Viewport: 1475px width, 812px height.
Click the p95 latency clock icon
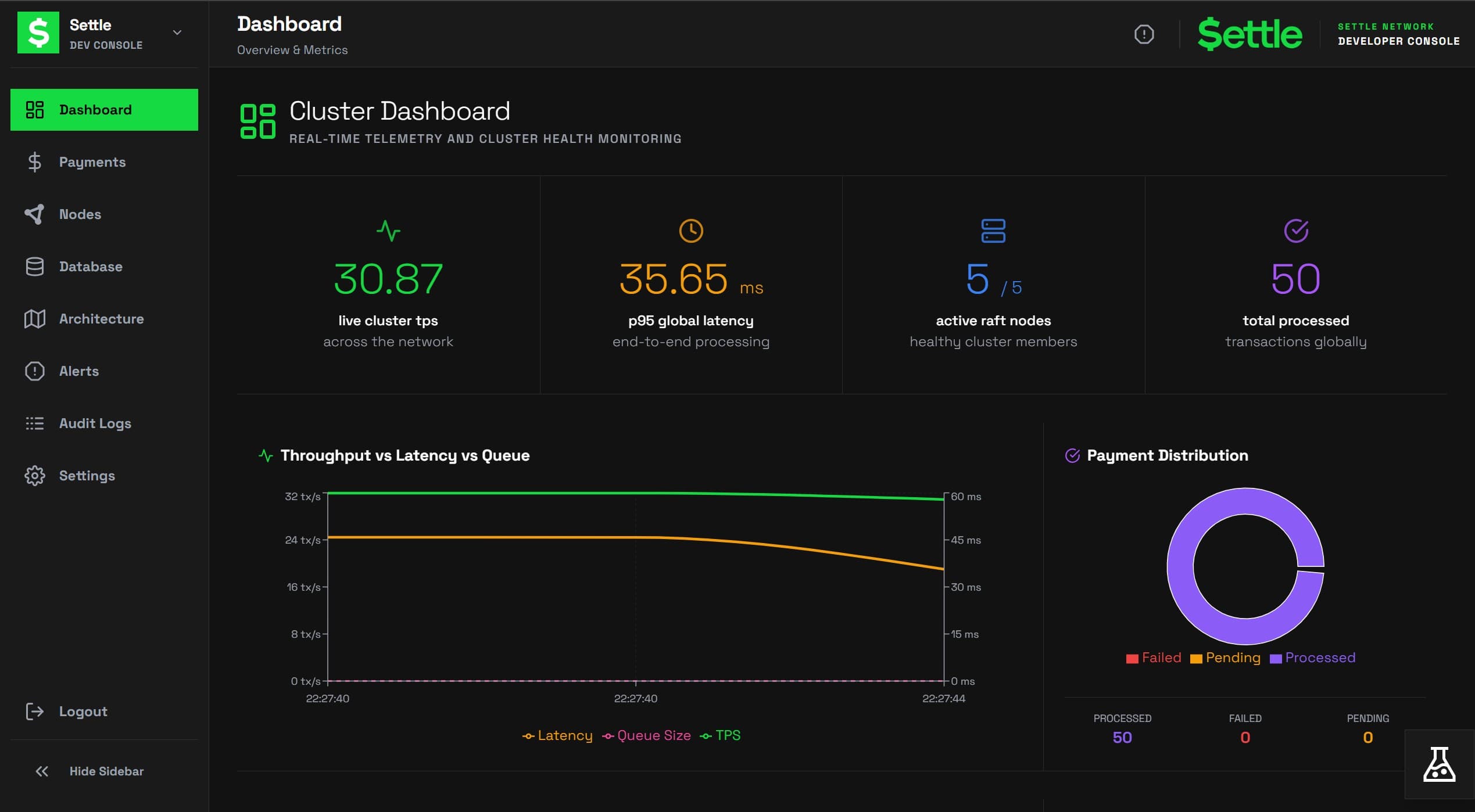point(691,231)
